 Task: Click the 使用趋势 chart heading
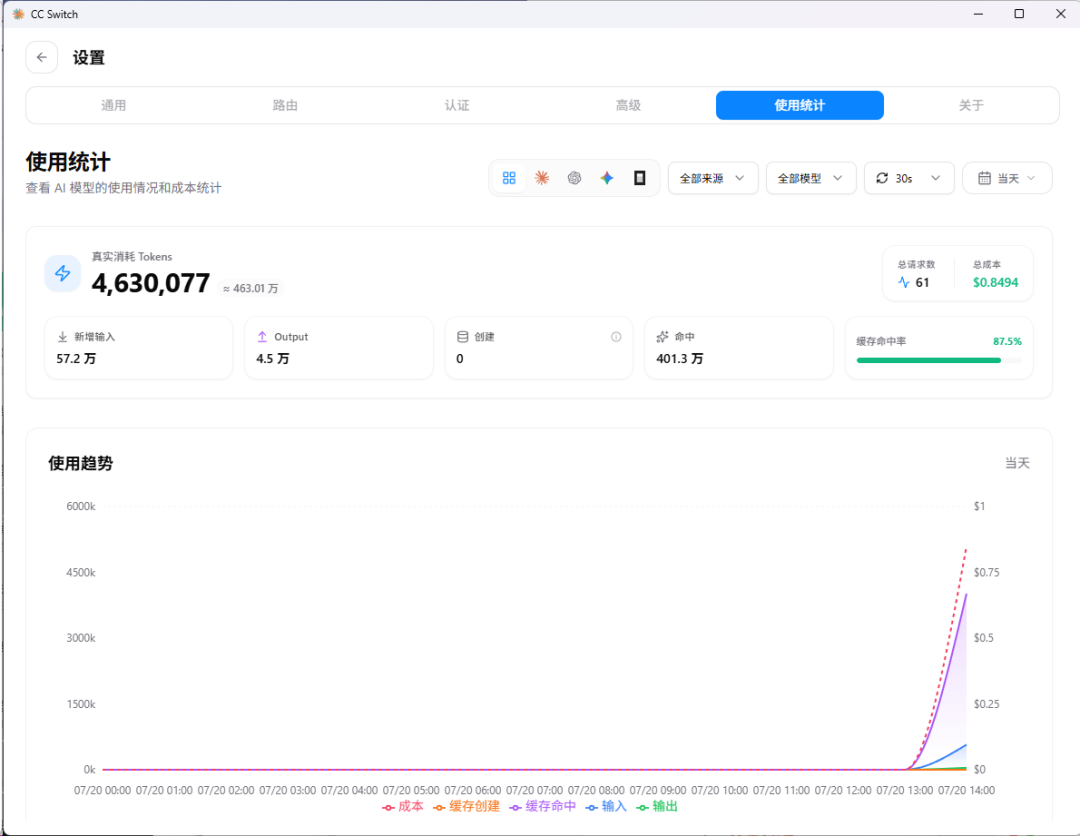(x=81, y=463)
